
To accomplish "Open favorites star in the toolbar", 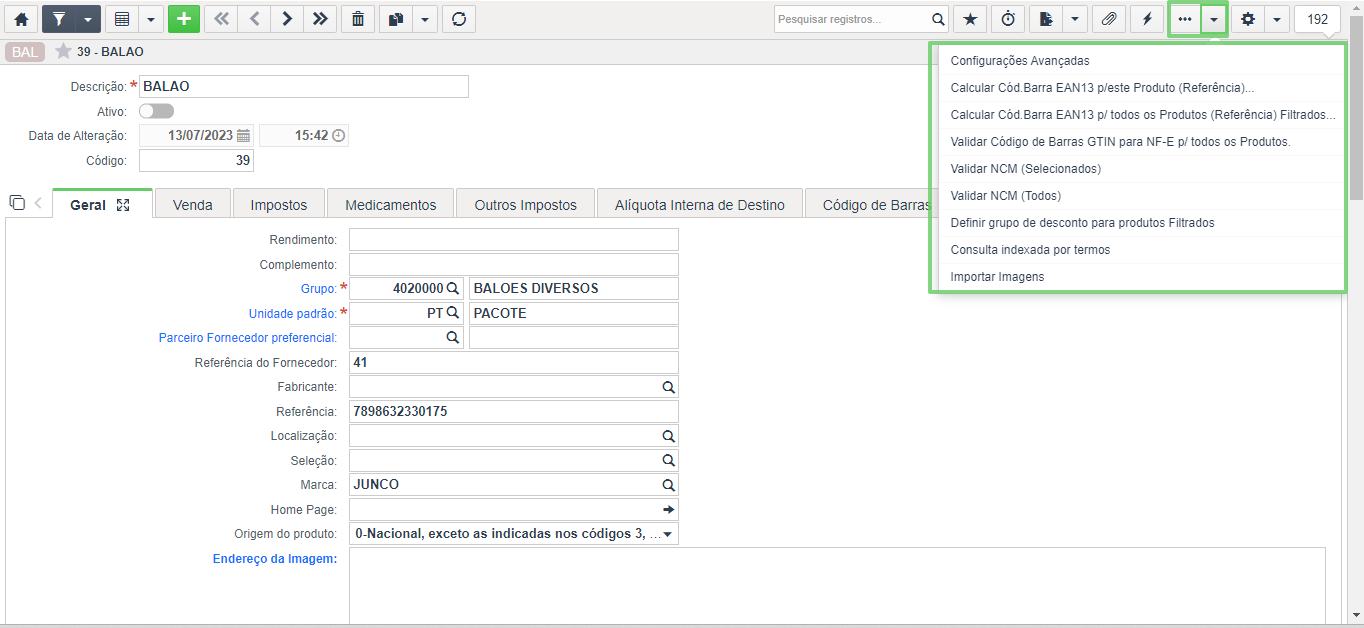I will (x=969, y=19).
